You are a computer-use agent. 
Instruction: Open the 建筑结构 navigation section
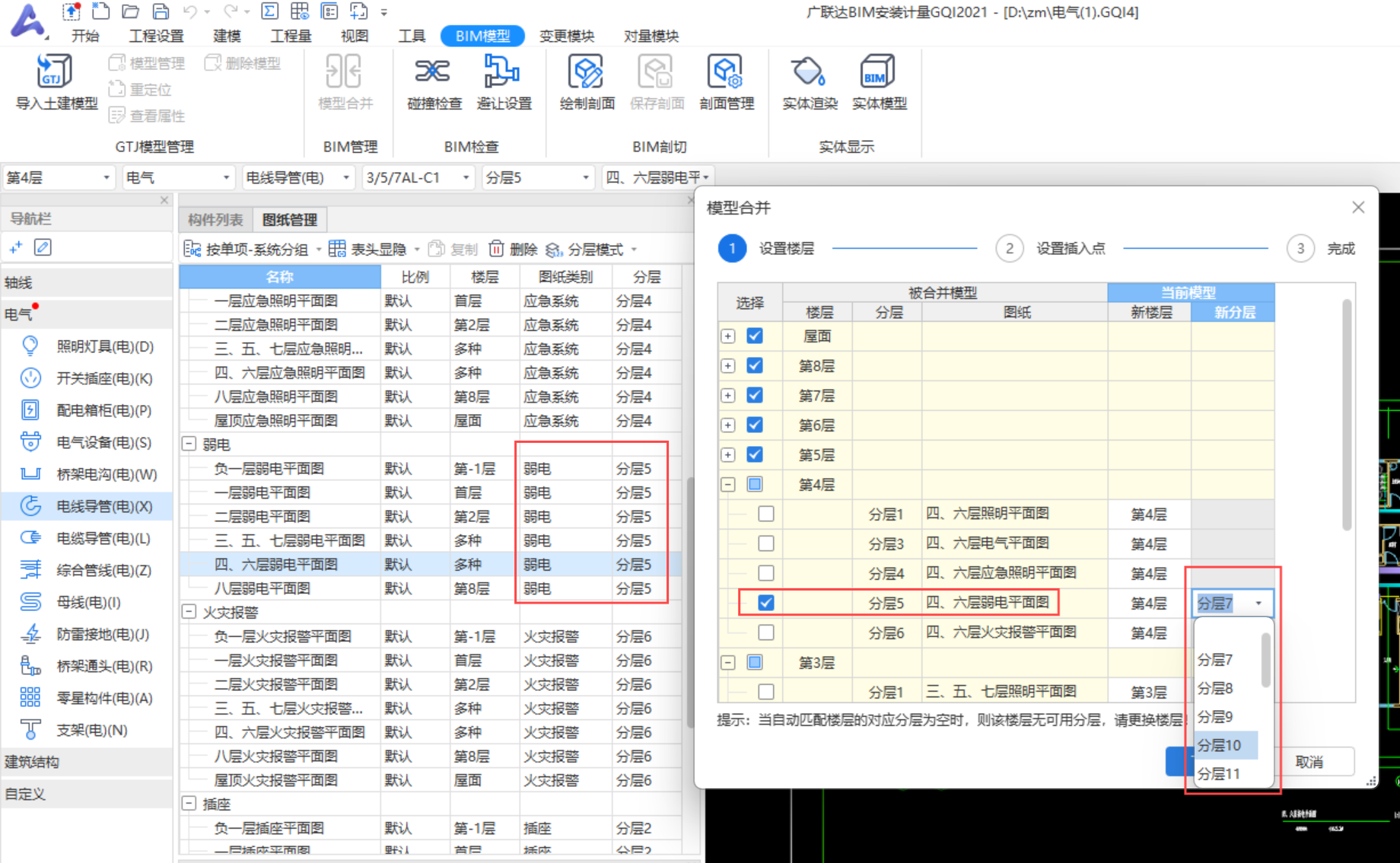coord(87,762)
